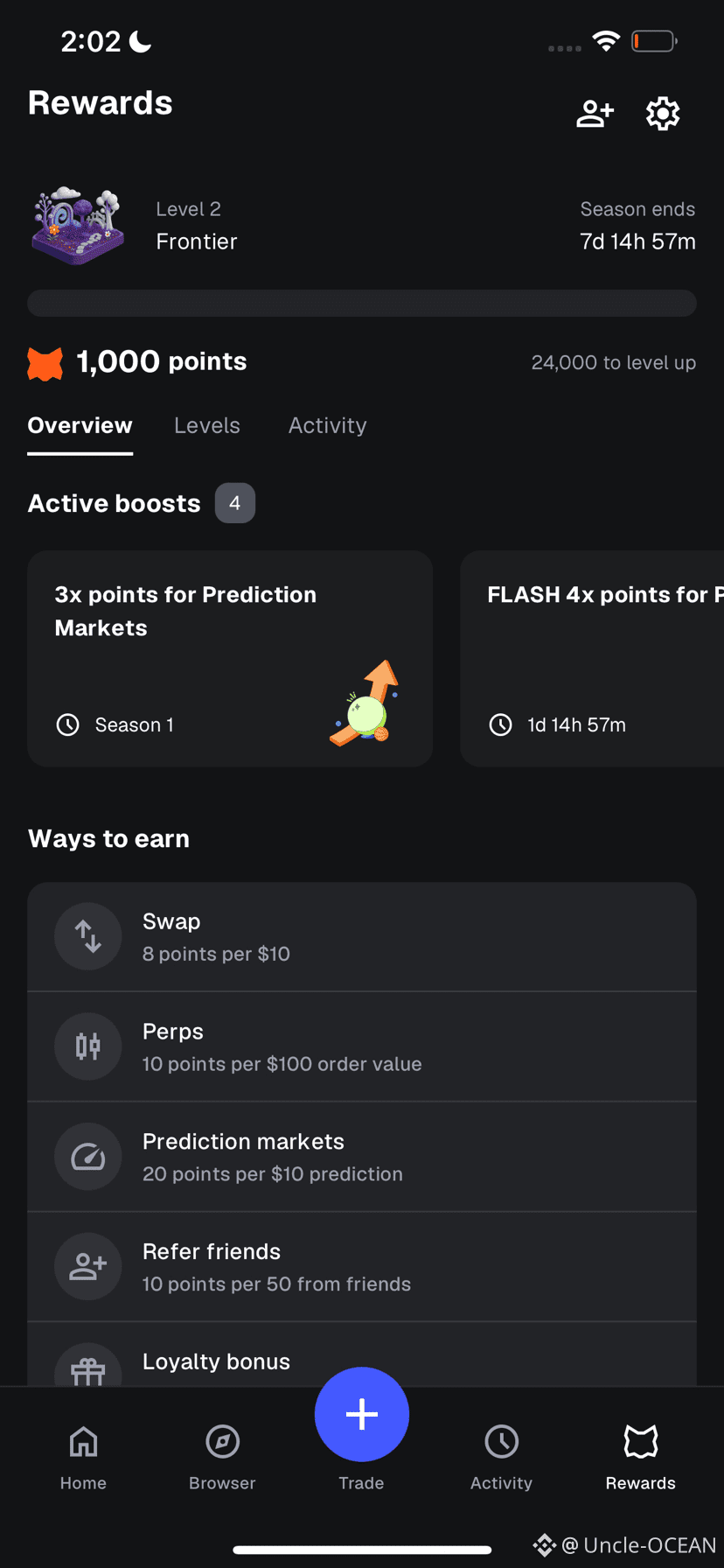
Task: Open the invite friend icon in header
Action: [x=595, y=114]
